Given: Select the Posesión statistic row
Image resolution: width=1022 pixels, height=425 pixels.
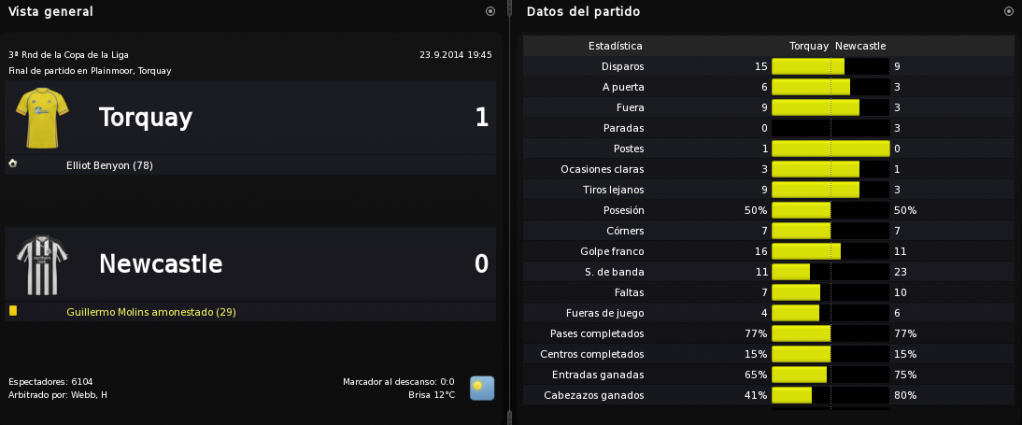Looking at the screenshot, I should point(770,211).
